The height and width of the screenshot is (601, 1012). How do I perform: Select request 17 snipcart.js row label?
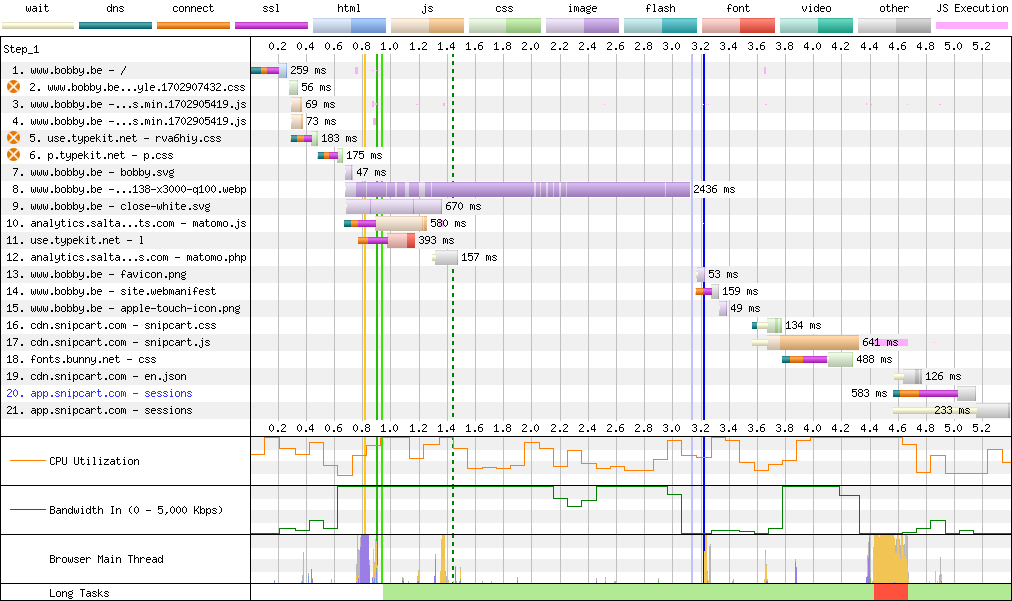pyautogui.click(x=108, y=342)
